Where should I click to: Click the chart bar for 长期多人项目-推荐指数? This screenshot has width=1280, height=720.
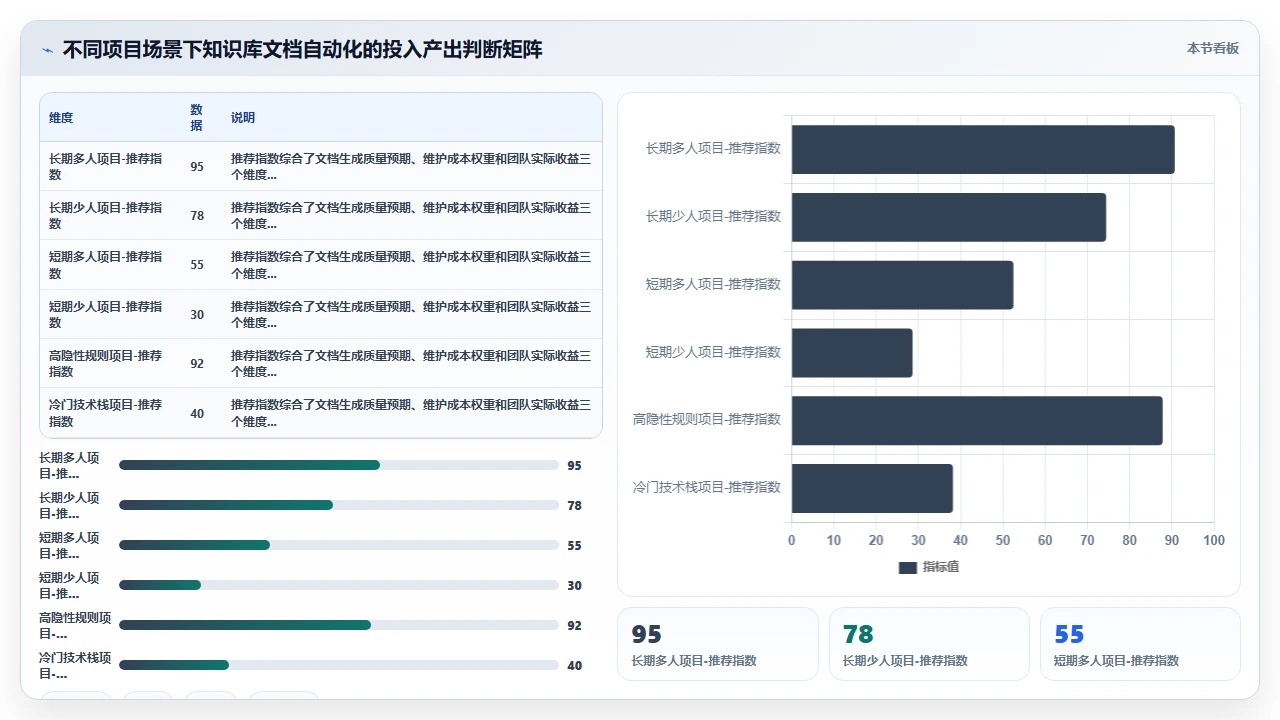pyautogui.click(x=983, y=149)
